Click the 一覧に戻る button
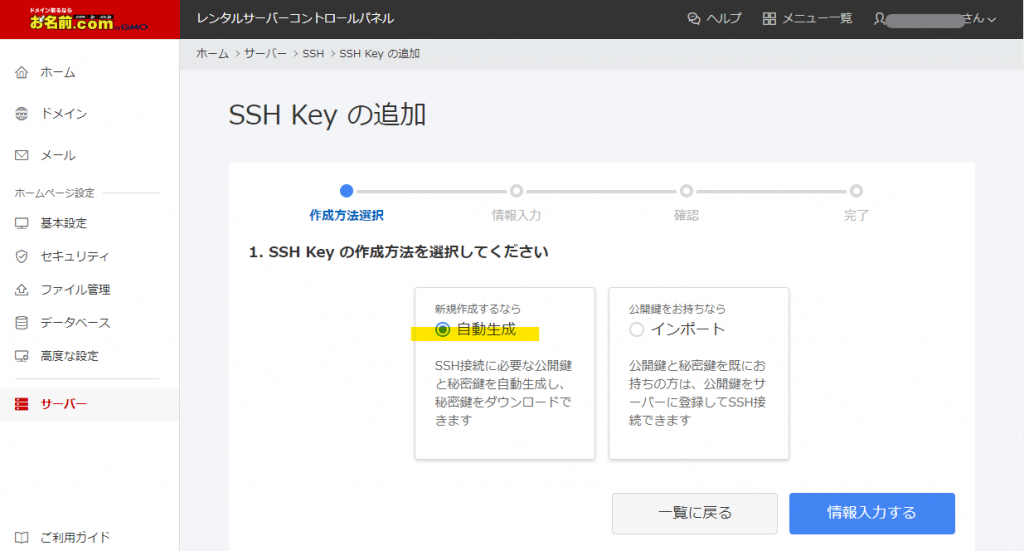 [x=694, y=513]
